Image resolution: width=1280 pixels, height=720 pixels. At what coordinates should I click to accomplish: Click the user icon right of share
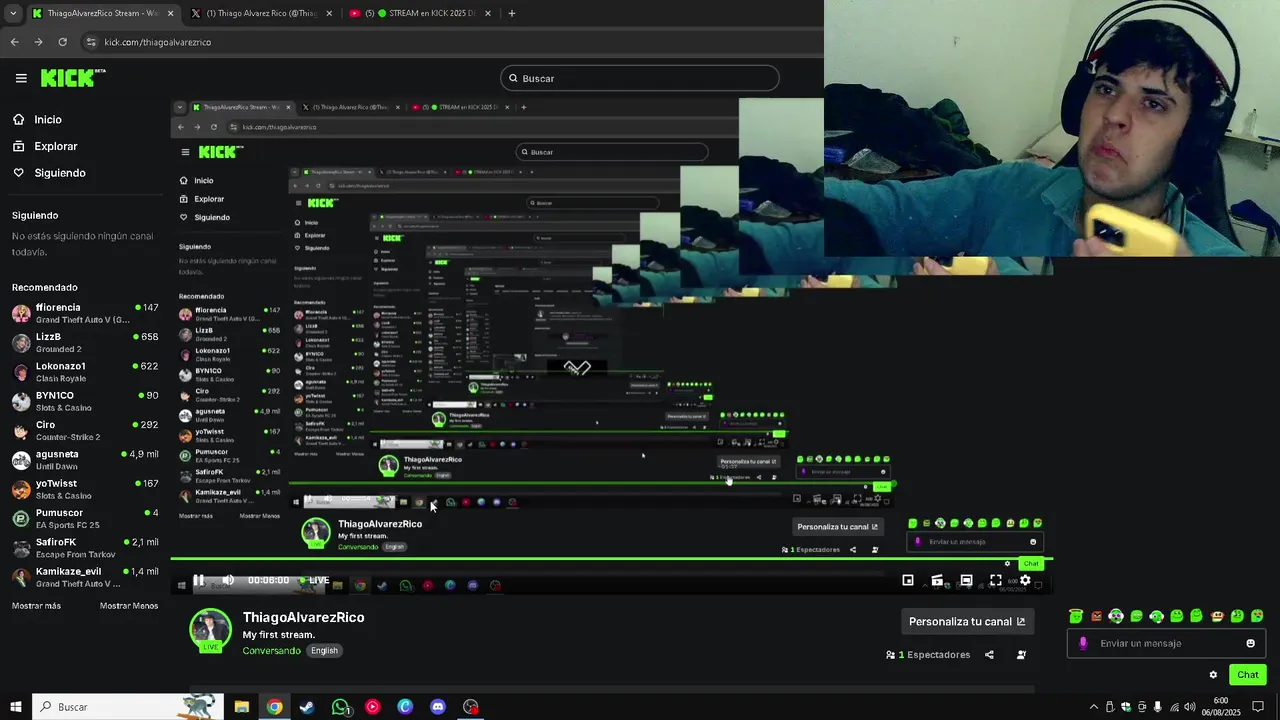1021,655
